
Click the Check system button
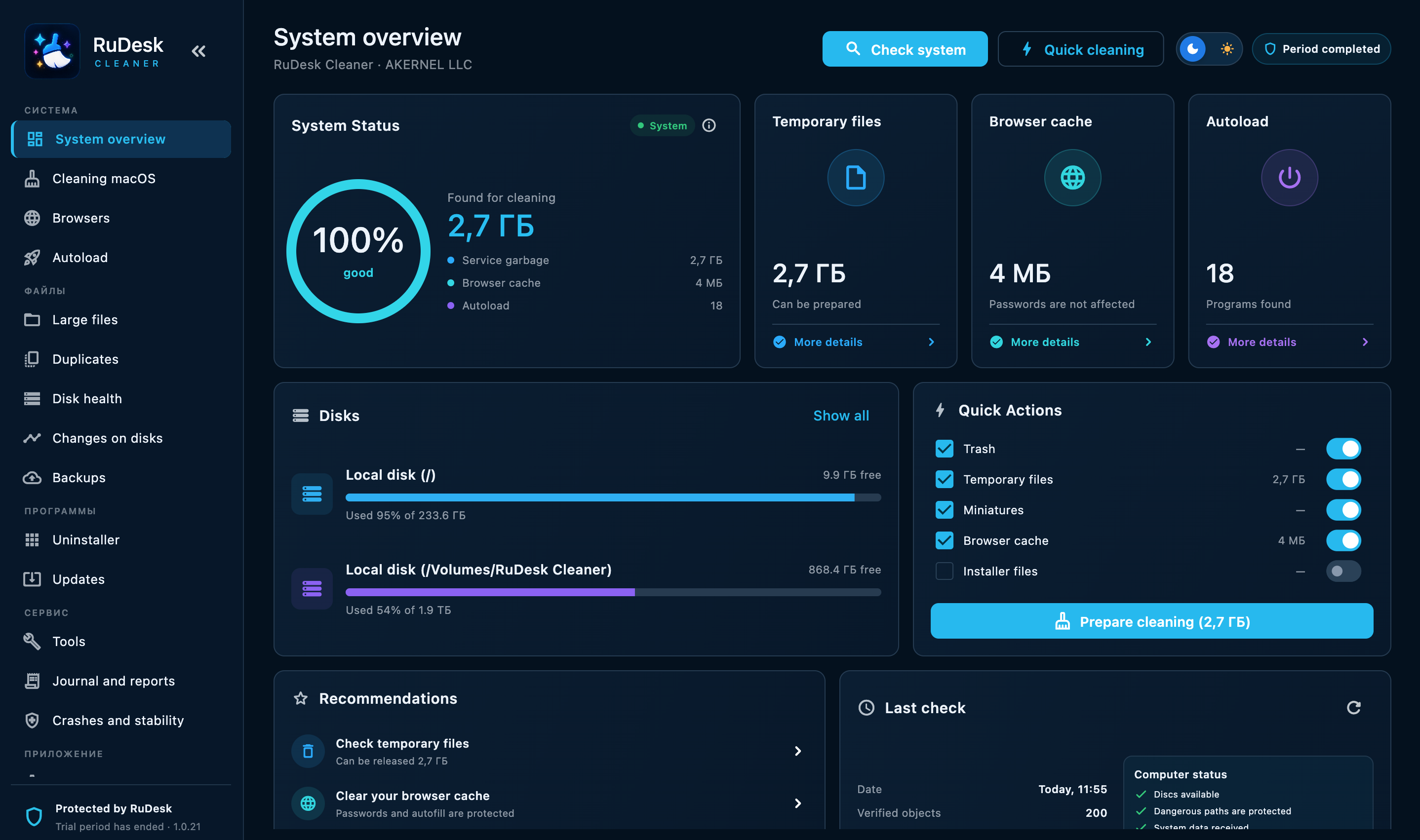tap(905, 49)
